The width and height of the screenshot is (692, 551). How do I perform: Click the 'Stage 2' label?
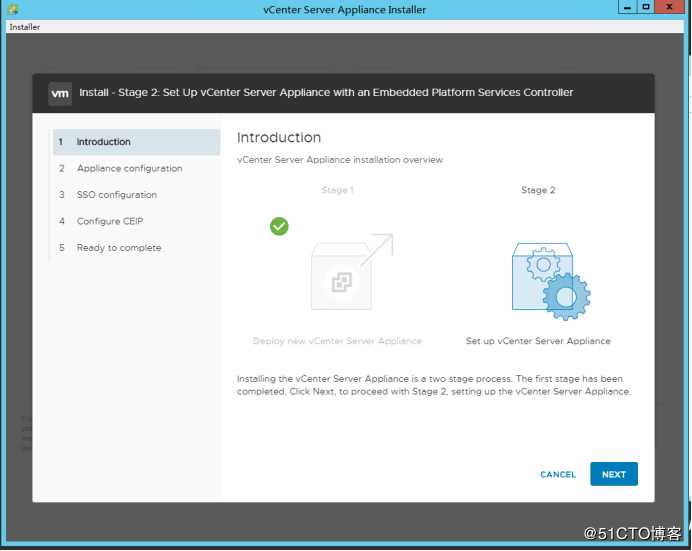coord(538,190)
